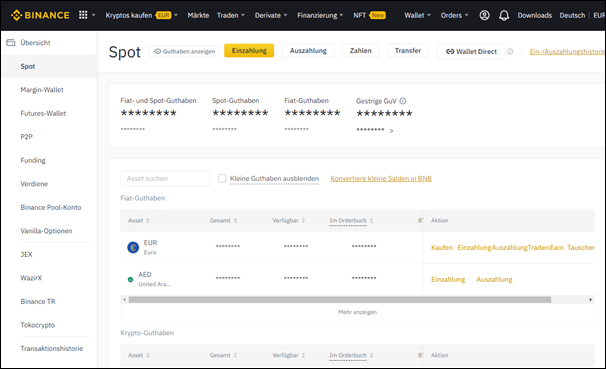The image size is (606, 369).
Task: Expand the Orders dropdown menu
Action: [x=466, y=15]
